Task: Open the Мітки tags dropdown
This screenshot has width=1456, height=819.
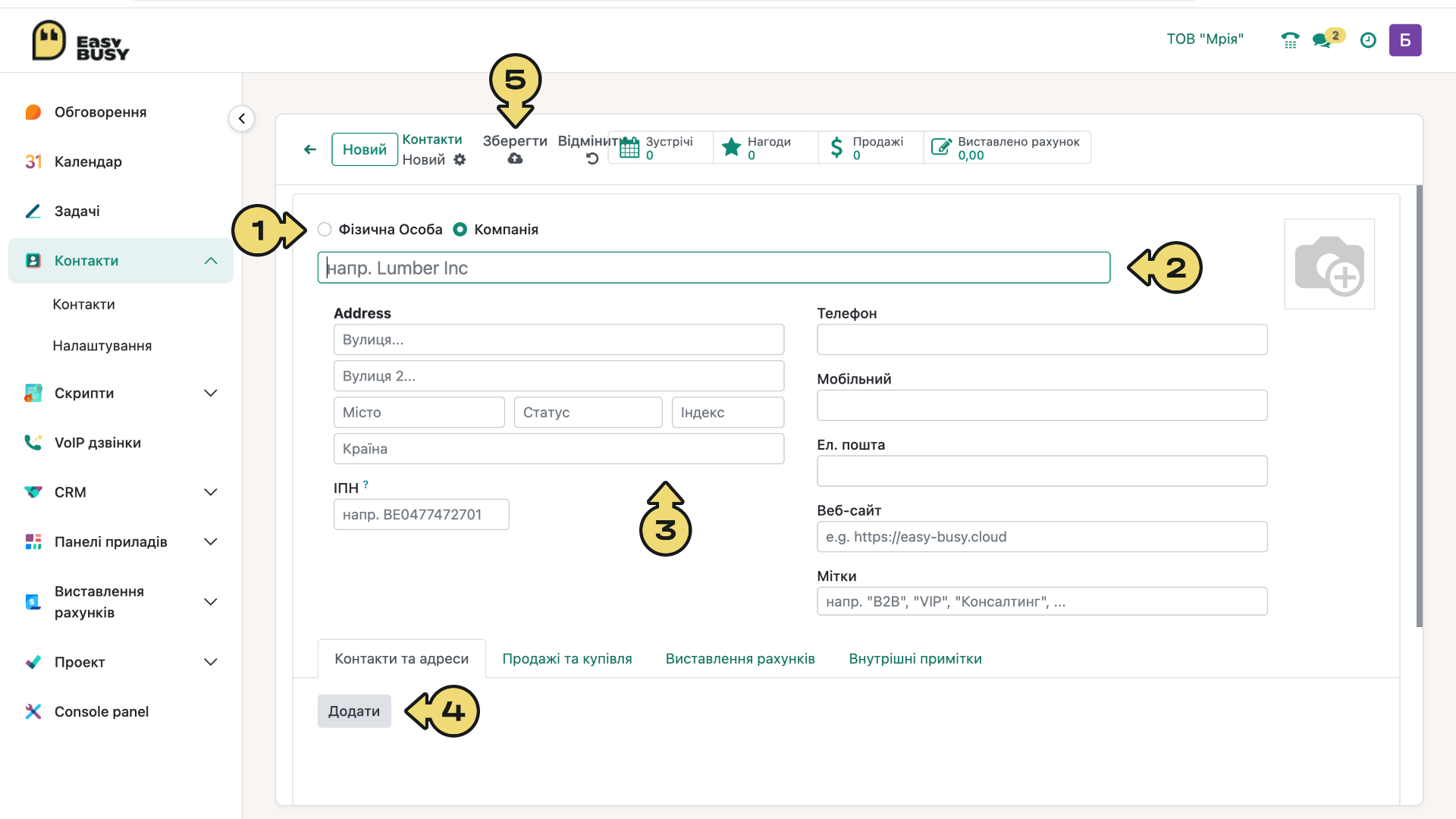Action: [1042, 601]
